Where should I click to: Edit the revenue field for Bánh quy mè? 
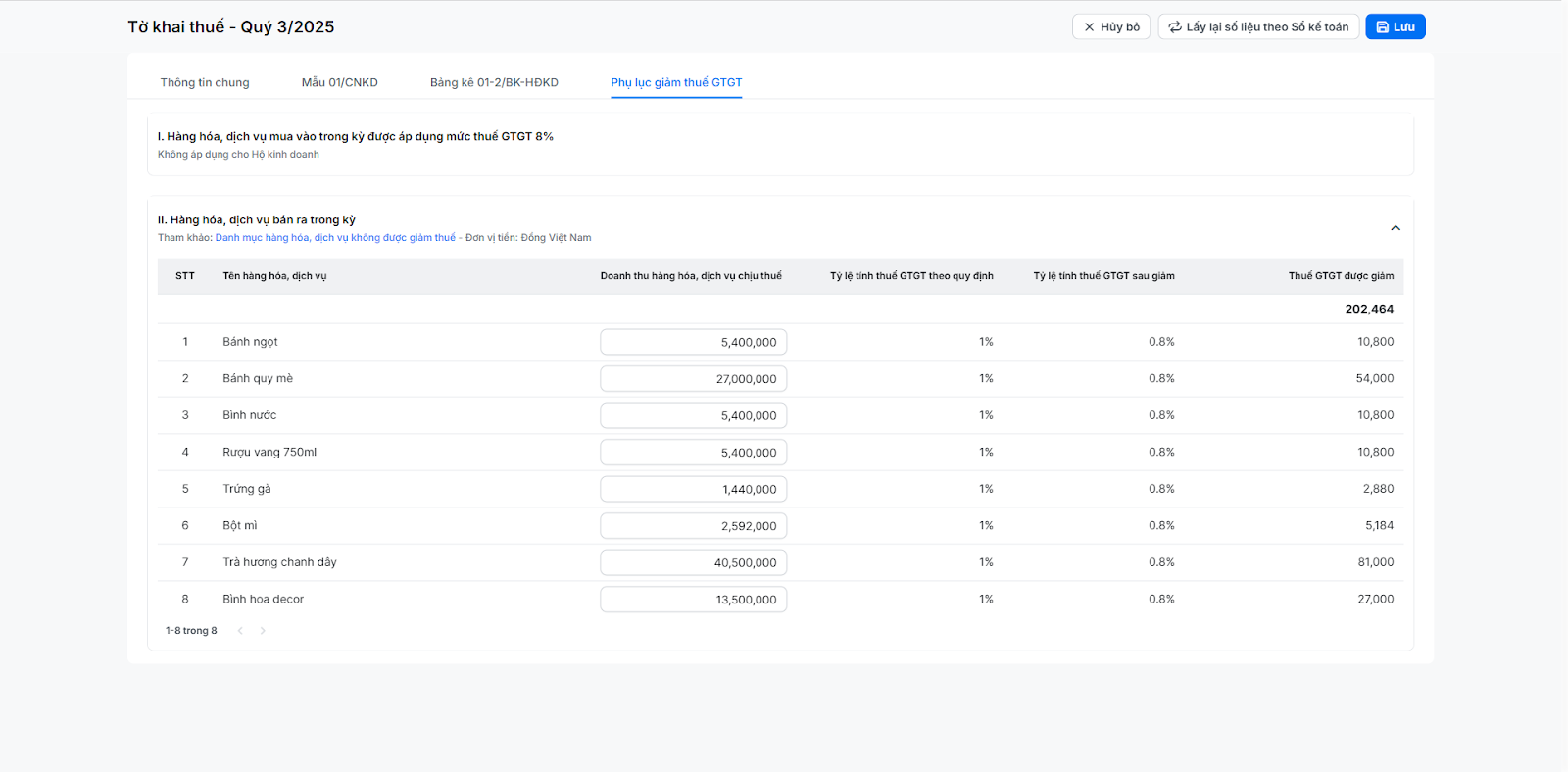(693, 379)
